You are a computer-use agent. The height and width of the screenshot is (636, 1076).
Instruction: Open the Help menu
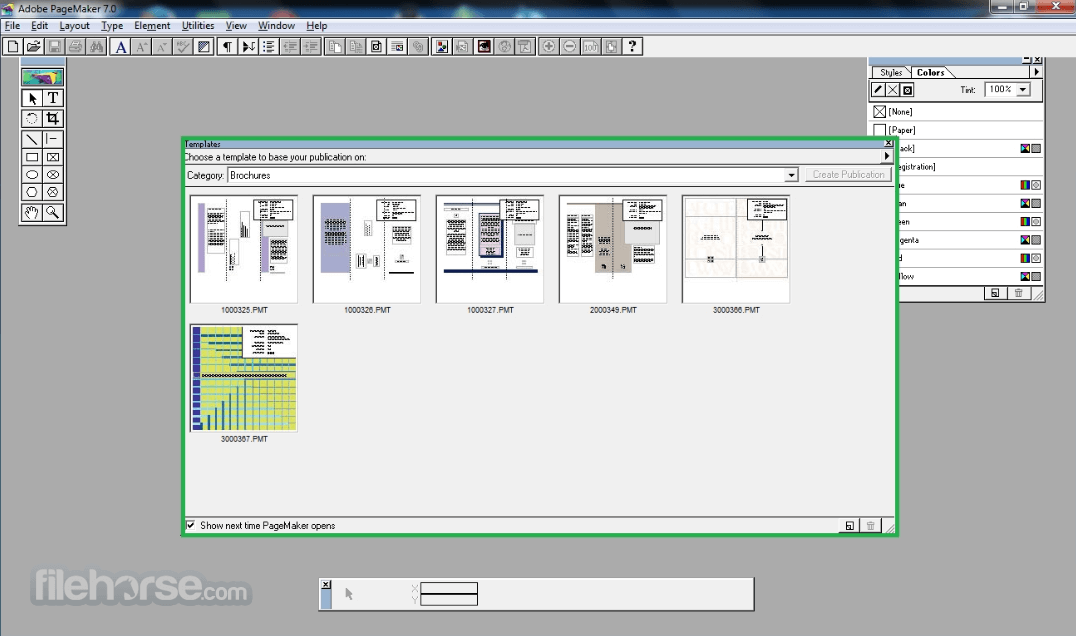316,25
